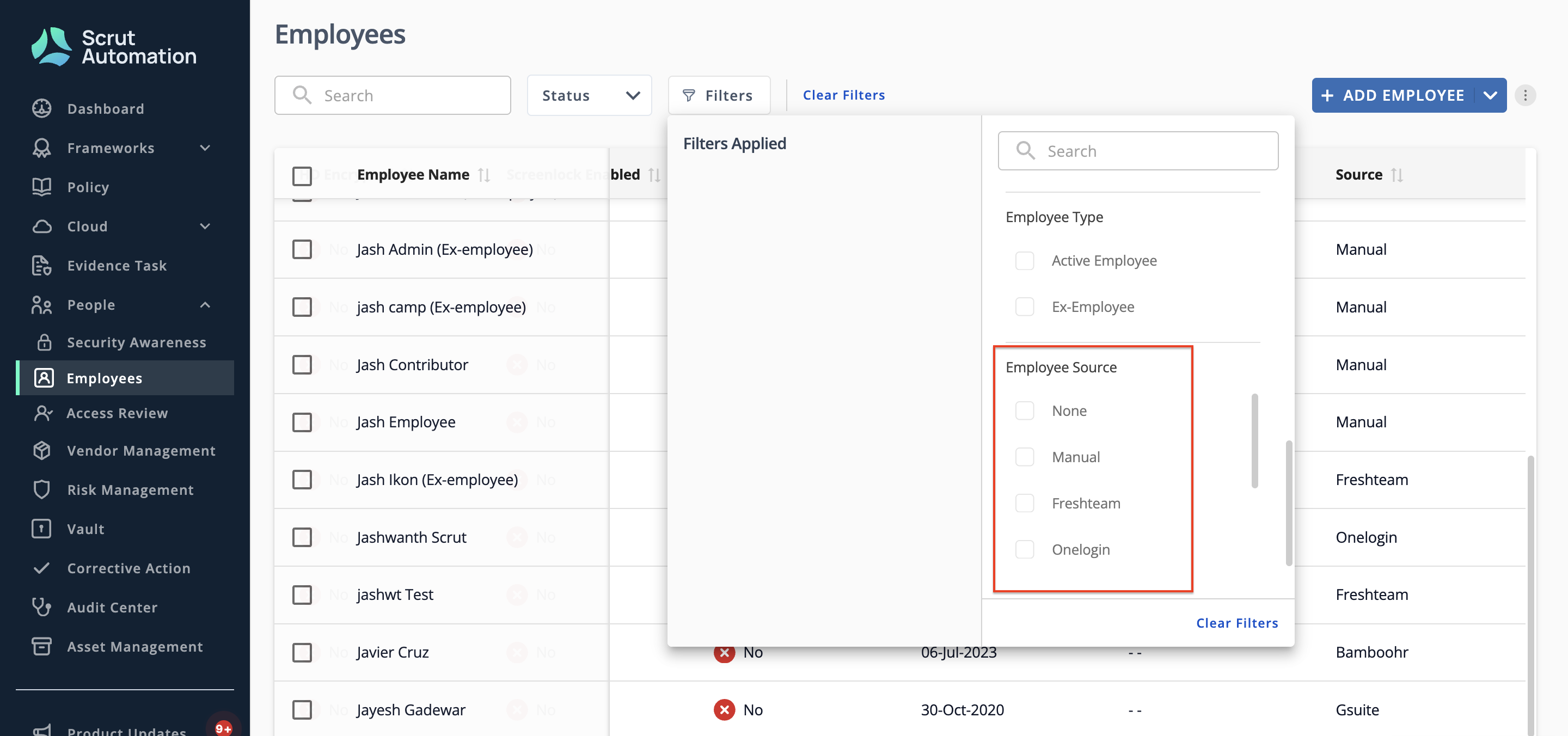Click Clear Filters link at top
The image size is (1568, 736).
click(844, 95)
